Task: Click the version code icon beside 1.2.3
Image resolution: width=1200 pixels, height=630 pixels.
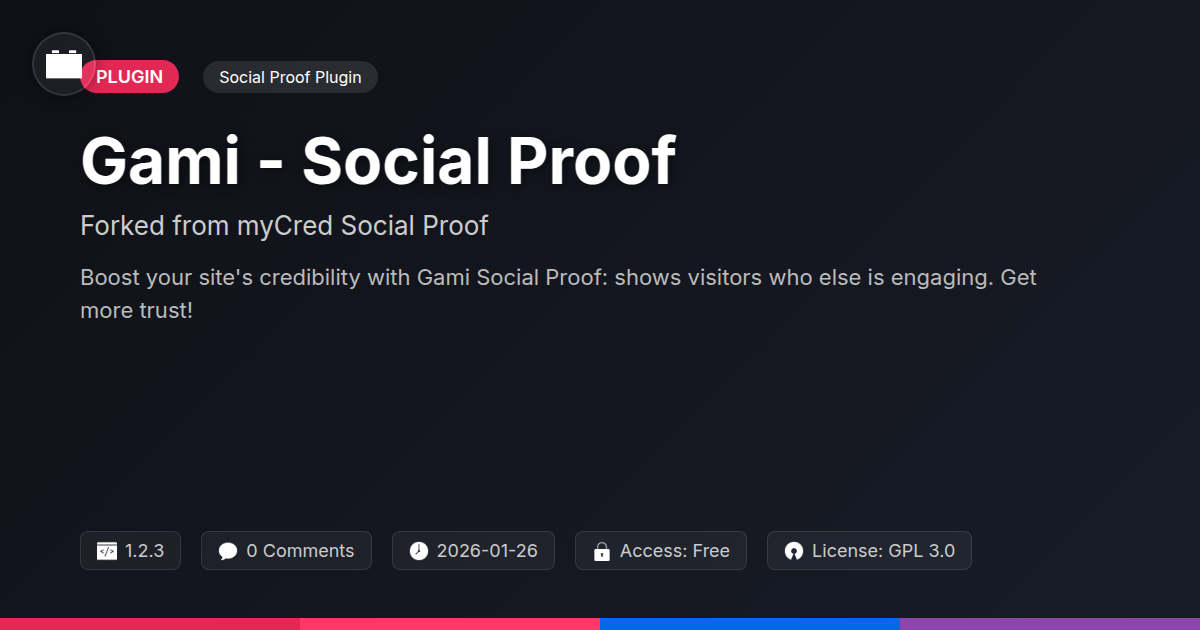Action: [107, 551]
